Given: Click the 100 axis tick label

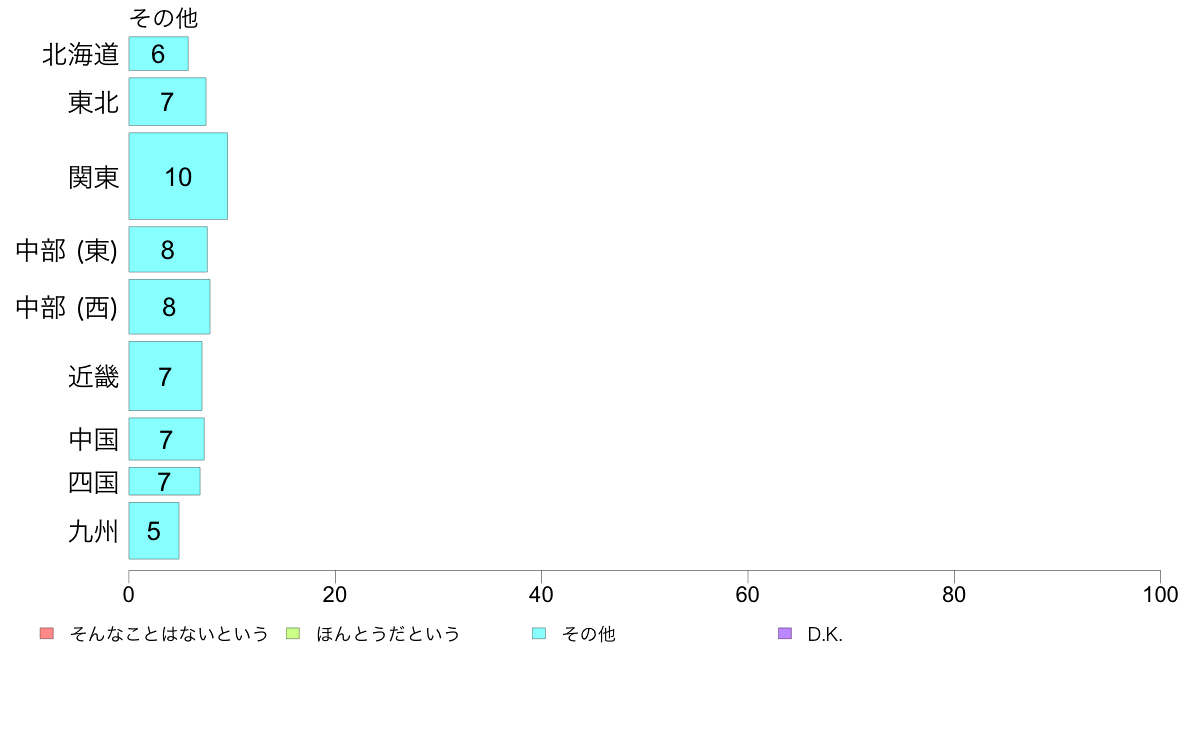Looking at the screenshot, I should (x=1160, y=594).
